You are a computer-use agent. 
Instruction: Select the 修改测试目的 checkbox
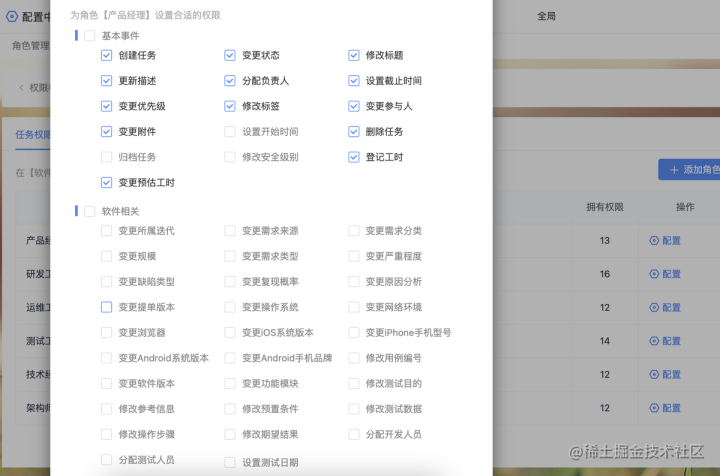point(354,383)
